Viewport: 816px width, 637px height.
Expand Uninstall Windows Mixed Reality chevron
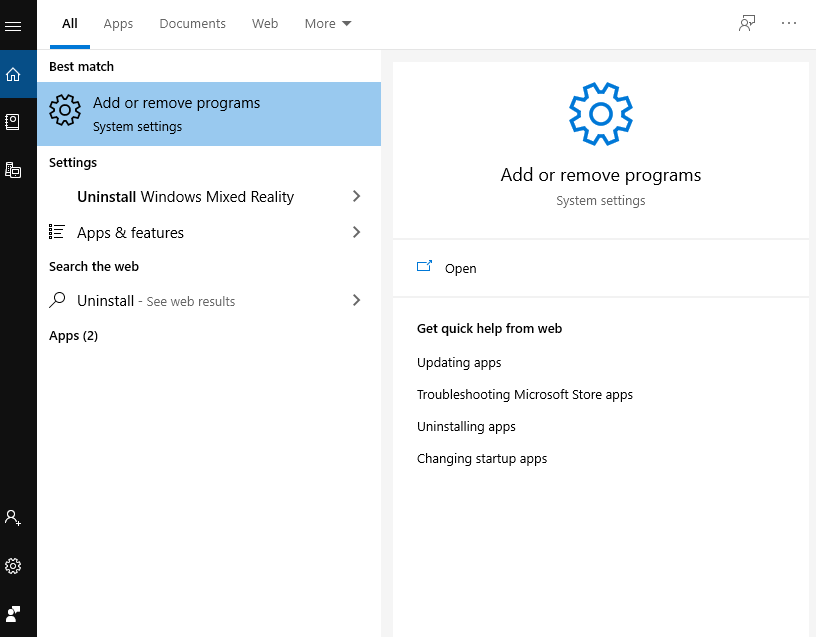coord(356,196)
